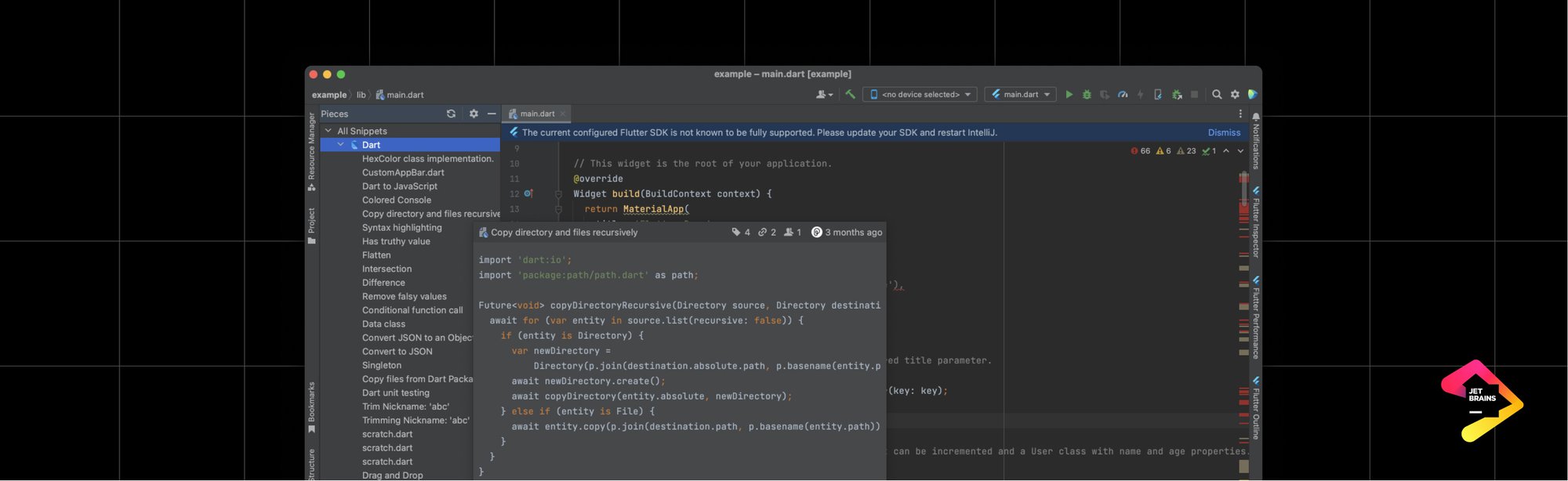Open Flutter performance profiler gauge icon
Screen dimensions: 1568x481
click(1123, 95)
